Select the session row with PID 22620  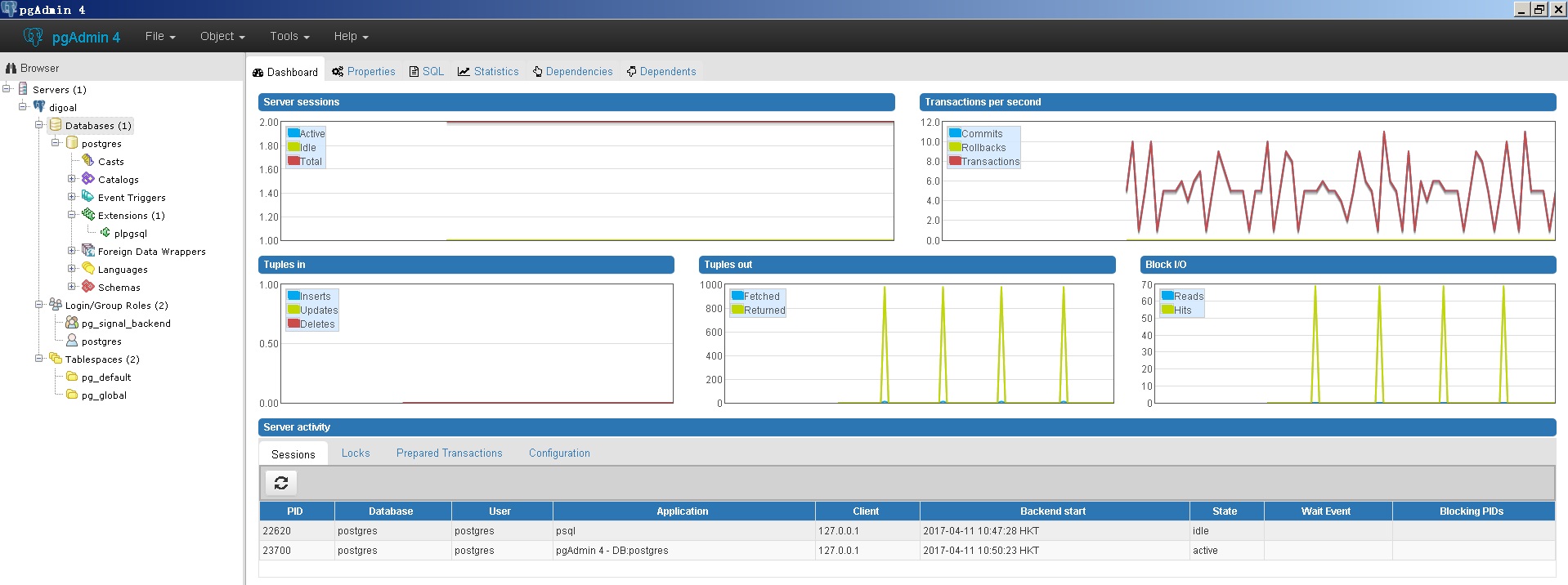(907, 530)
